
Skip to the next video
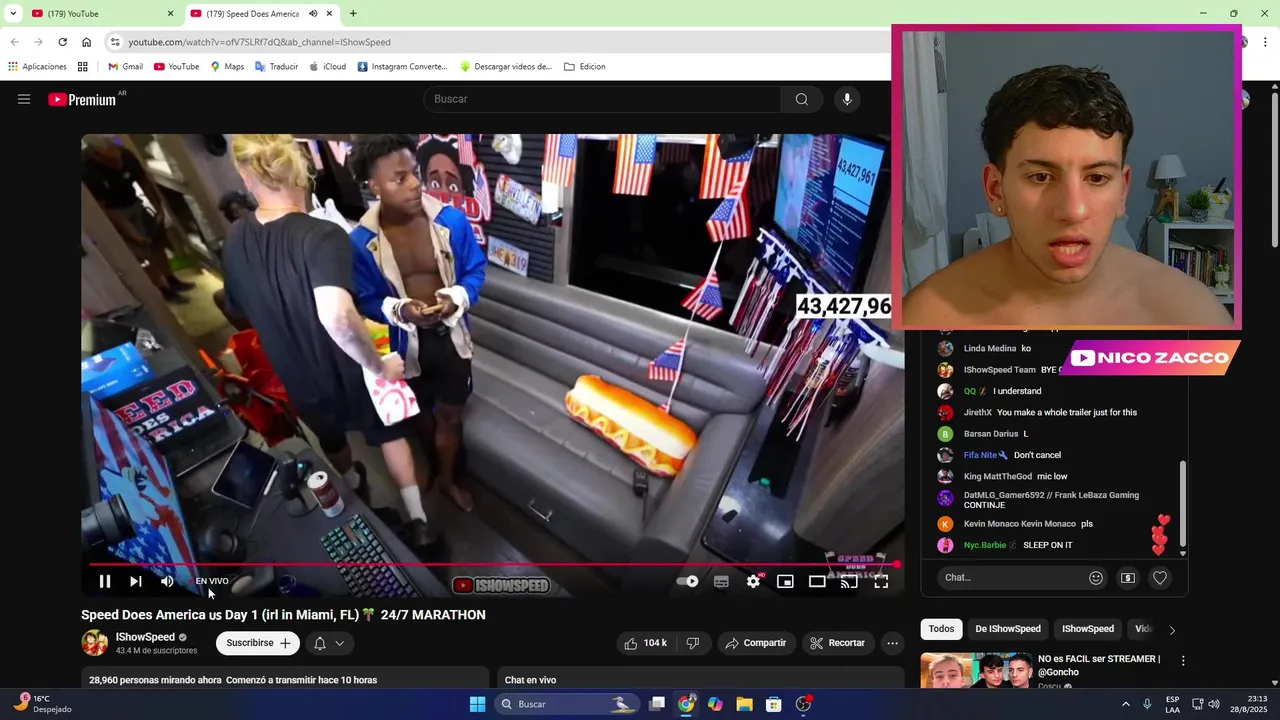tap(136, 581)
